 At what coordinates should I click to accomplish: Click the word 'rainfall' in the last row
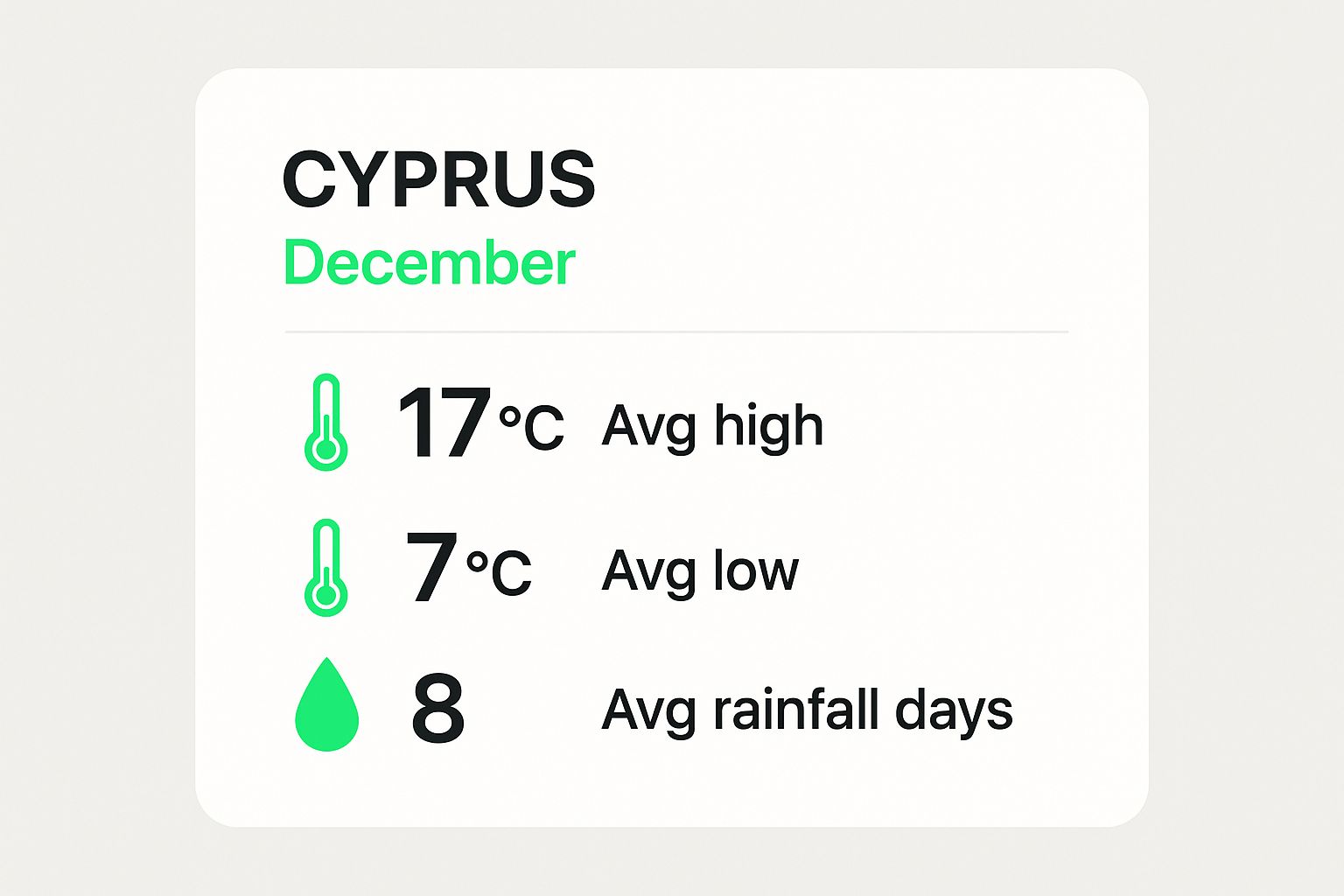(795, 709)
